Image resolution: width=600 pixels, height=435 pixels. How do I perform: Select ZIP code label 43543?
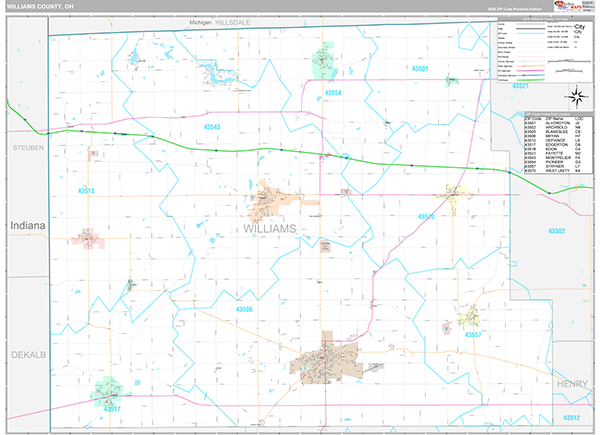tap(212, 127)
